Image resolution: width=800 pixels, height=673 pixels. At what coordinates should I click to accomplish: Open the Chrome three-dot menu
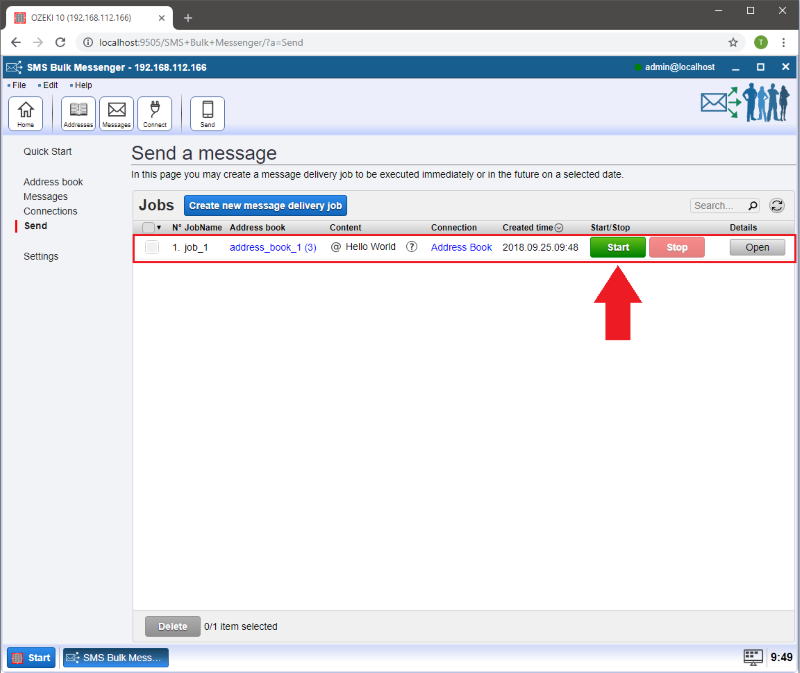(783, 42)
